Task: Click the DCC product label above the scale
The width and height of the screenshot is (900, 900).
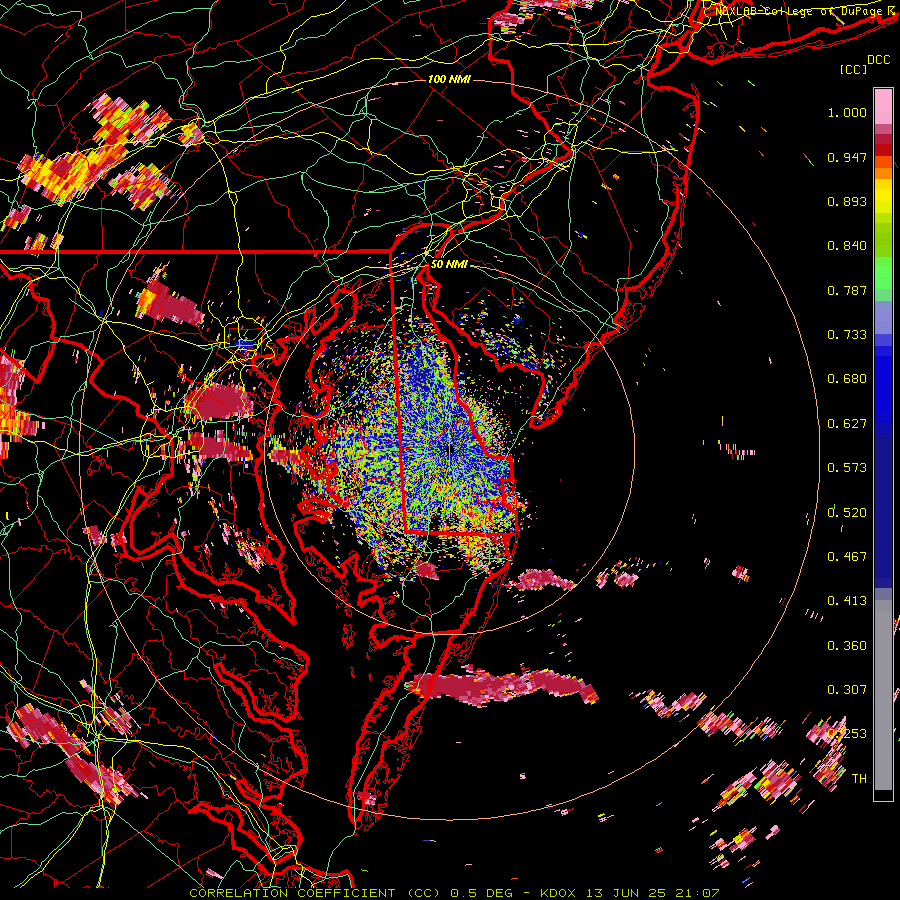Action: (x=879, y=60)
